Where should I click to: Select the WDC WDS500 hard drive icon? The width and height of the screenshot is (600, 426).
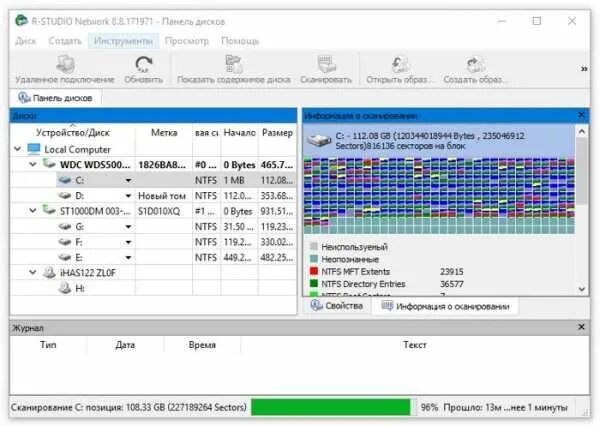(x=49, y=164)
